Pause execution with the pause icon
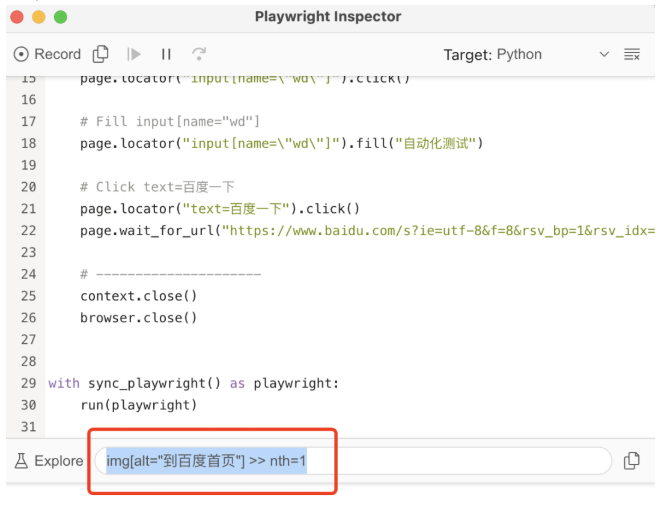The height and width of the screenshot is (515, 661). (166, 54)
